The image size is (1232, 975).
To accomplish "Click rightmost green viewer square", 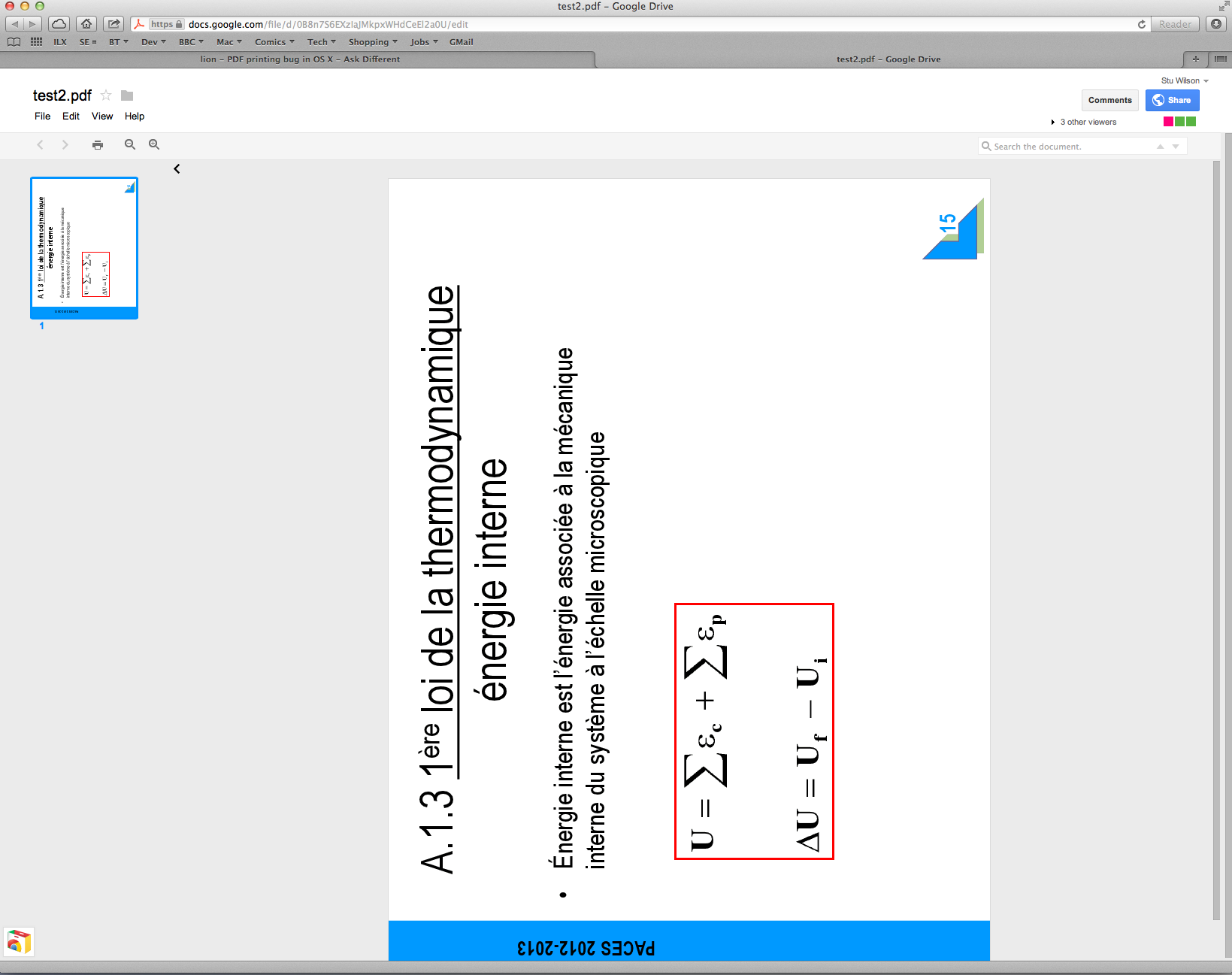I will click(x=1191, y=122).
